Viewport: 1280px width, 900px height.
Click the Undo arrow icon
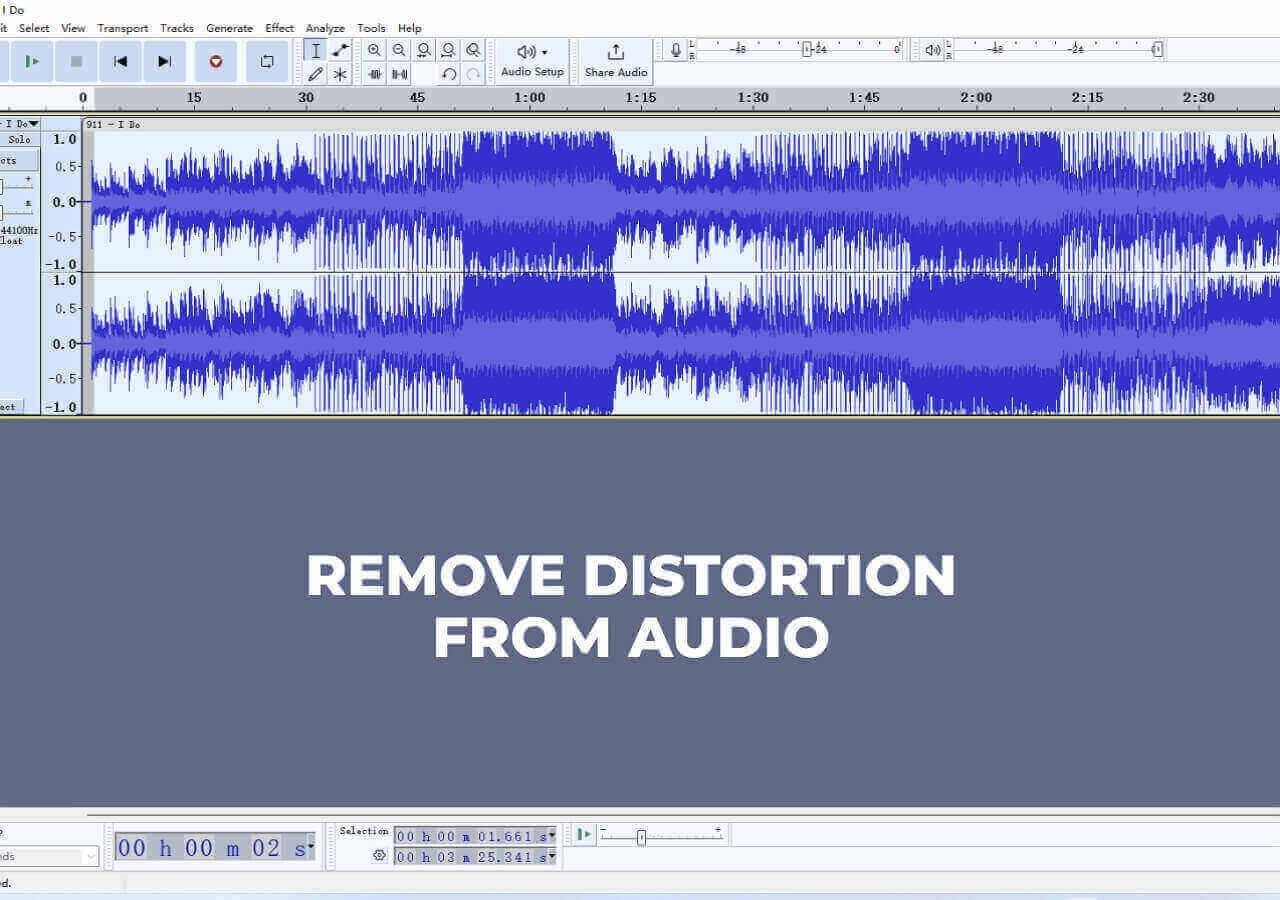click(x=449, y=74)
